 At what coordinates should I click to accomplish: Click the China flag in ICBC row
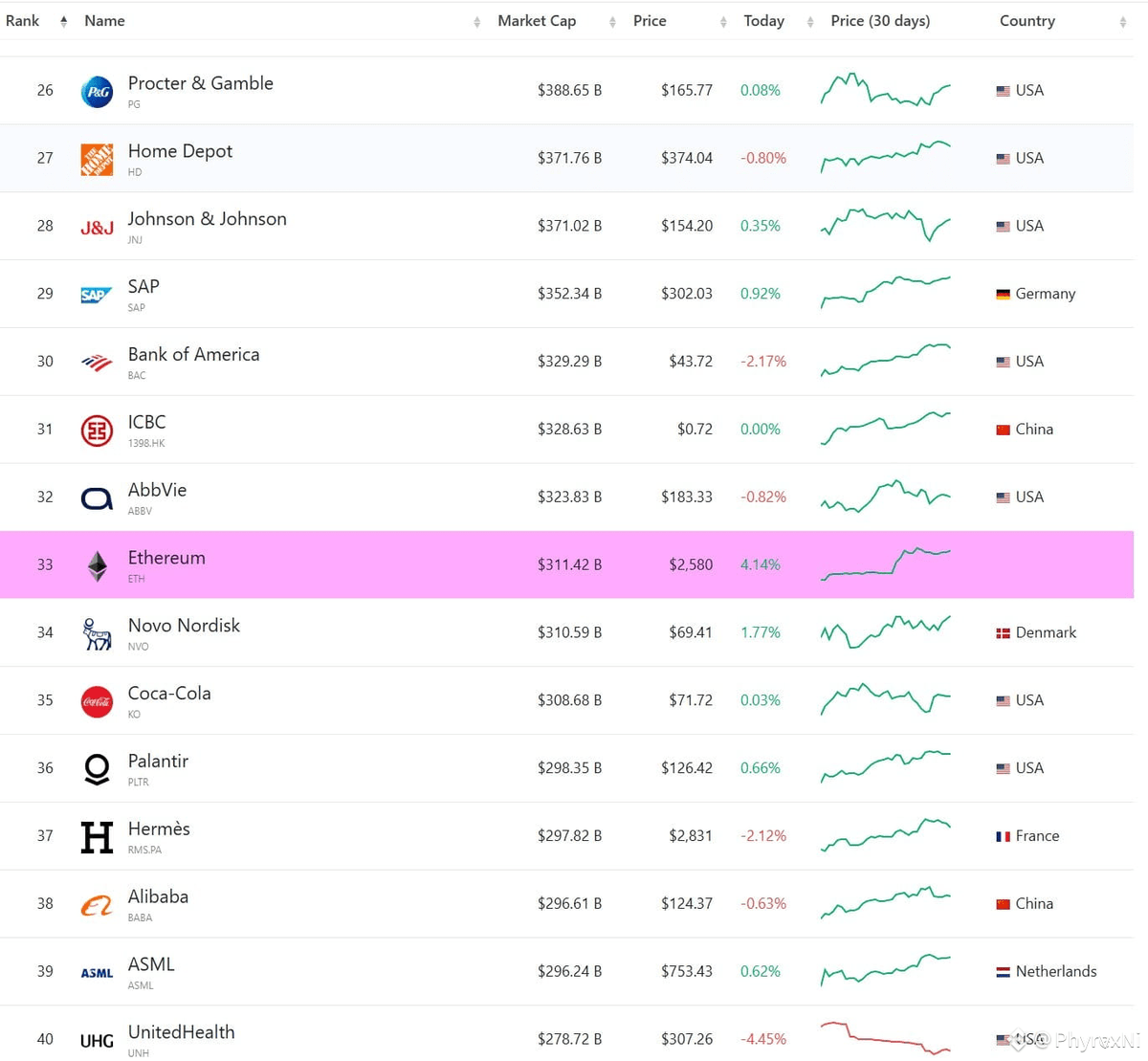point(1003,430)
